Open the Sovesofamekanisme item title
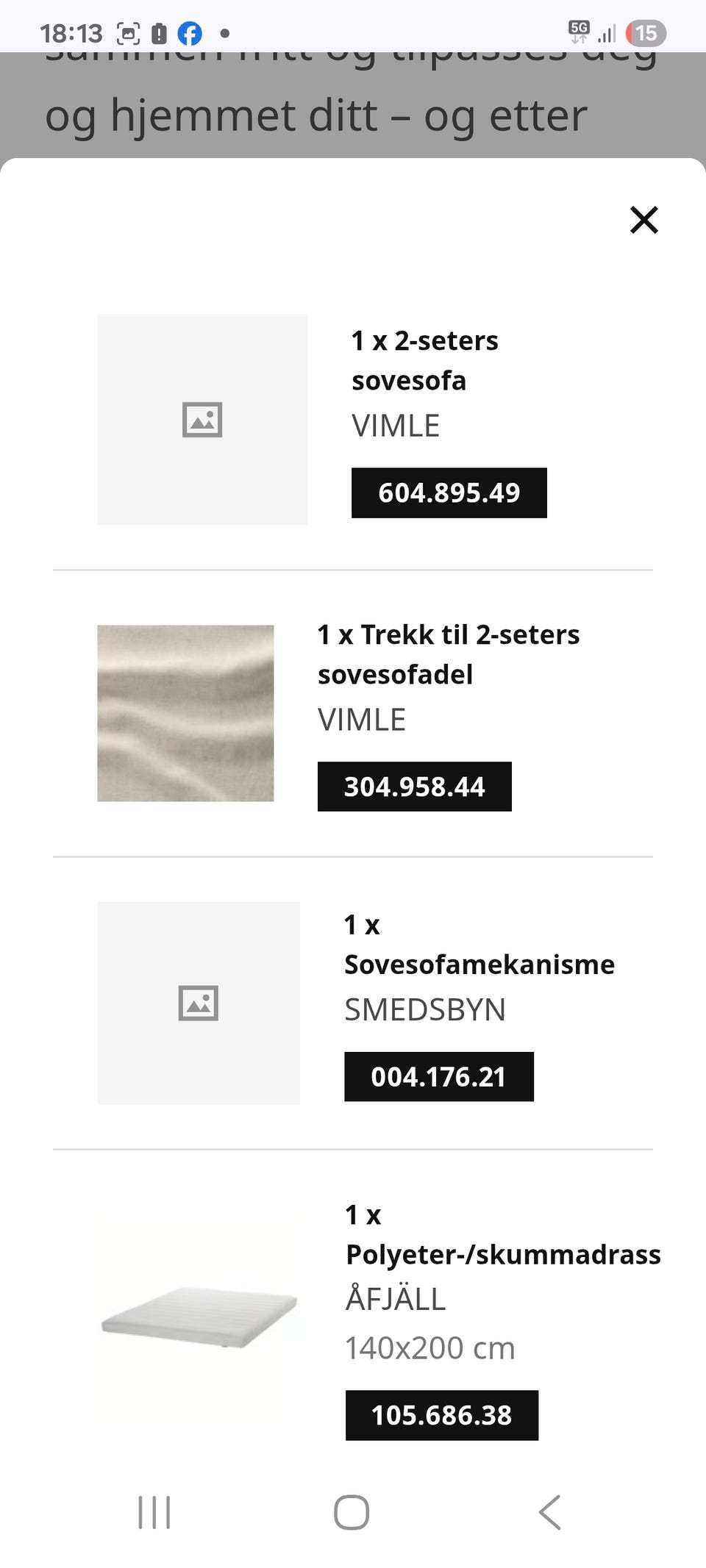This screenshot has width=706, height=1568. click(479, 945)
